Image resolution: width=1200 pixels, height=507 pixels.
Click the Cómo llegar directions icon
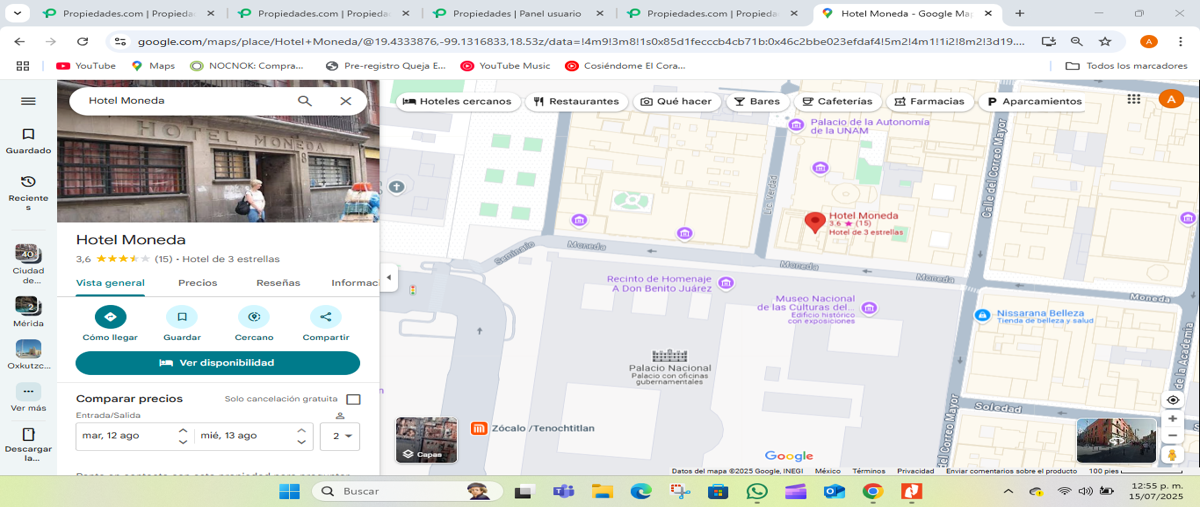tap(110, 317)
